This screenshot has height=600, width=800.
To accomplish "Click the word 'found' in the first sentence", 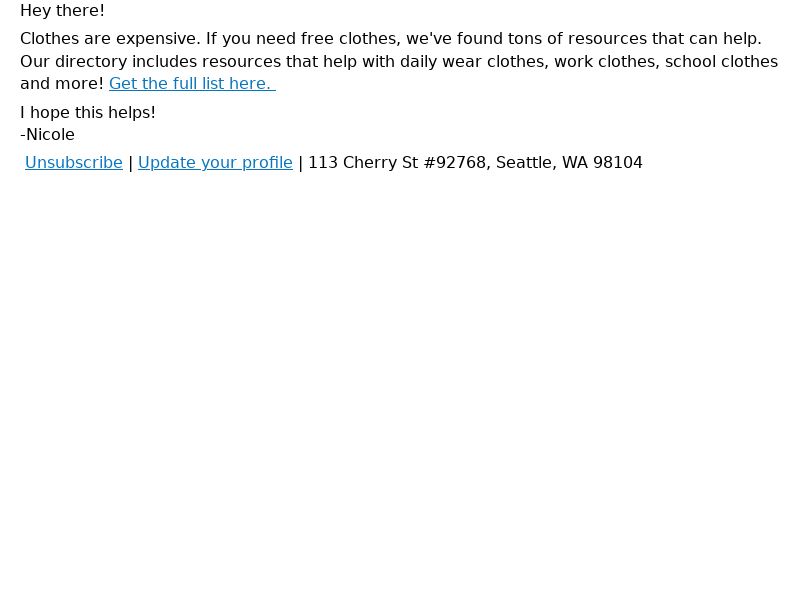I will 480,39.
